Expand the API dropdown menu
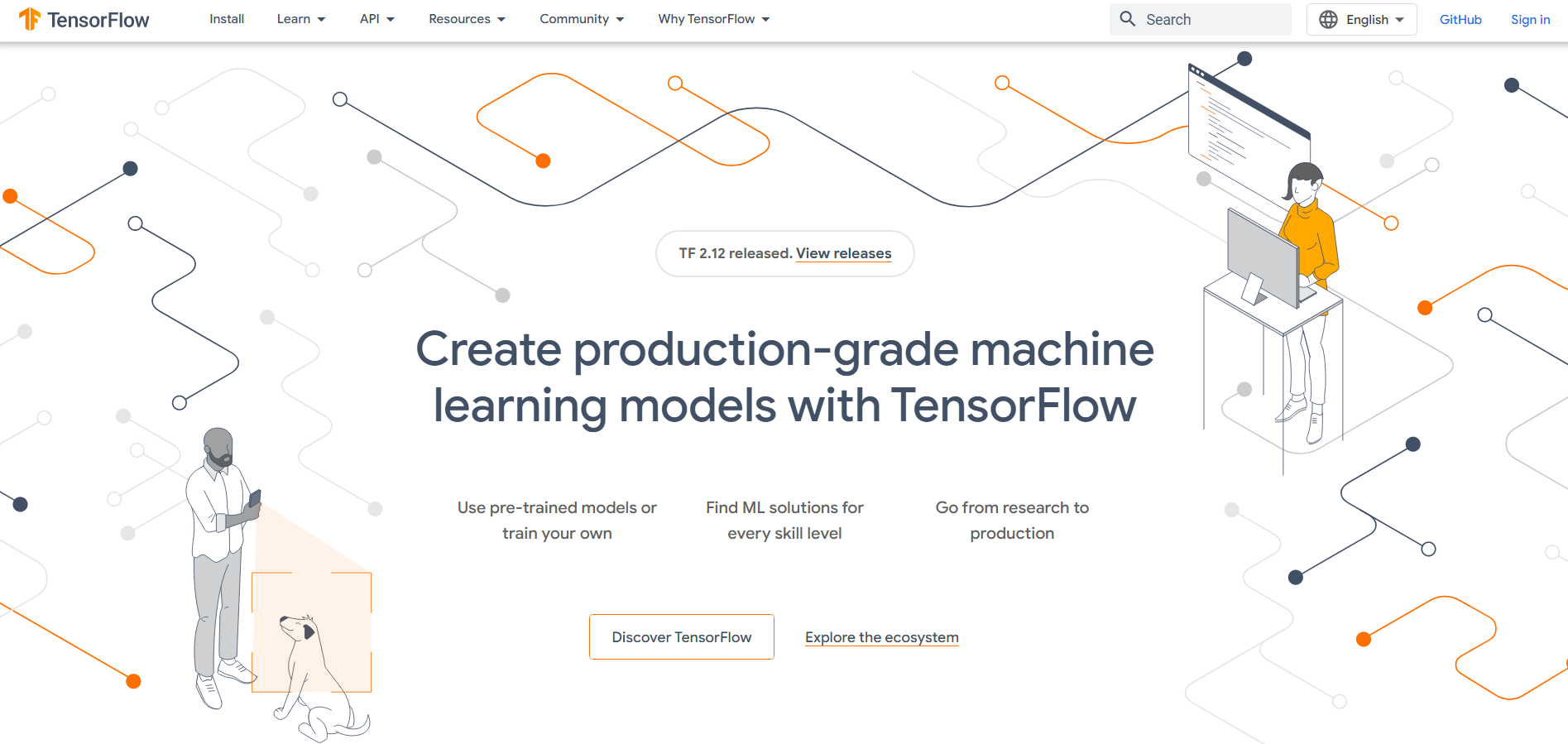Screen dimensions: 1568x744 click(x=377, y=19)
